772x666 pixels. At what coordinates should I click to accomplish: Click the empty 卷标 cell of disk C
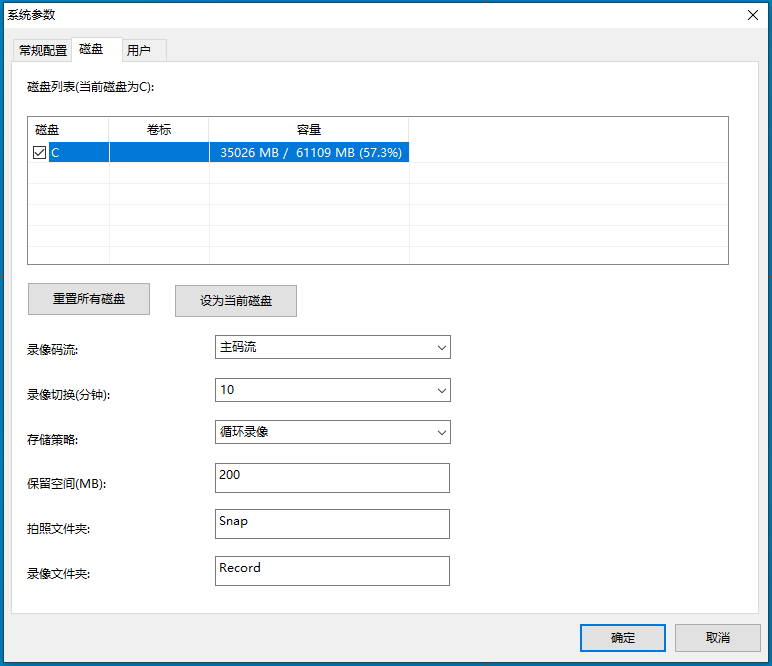coord(158,153)
